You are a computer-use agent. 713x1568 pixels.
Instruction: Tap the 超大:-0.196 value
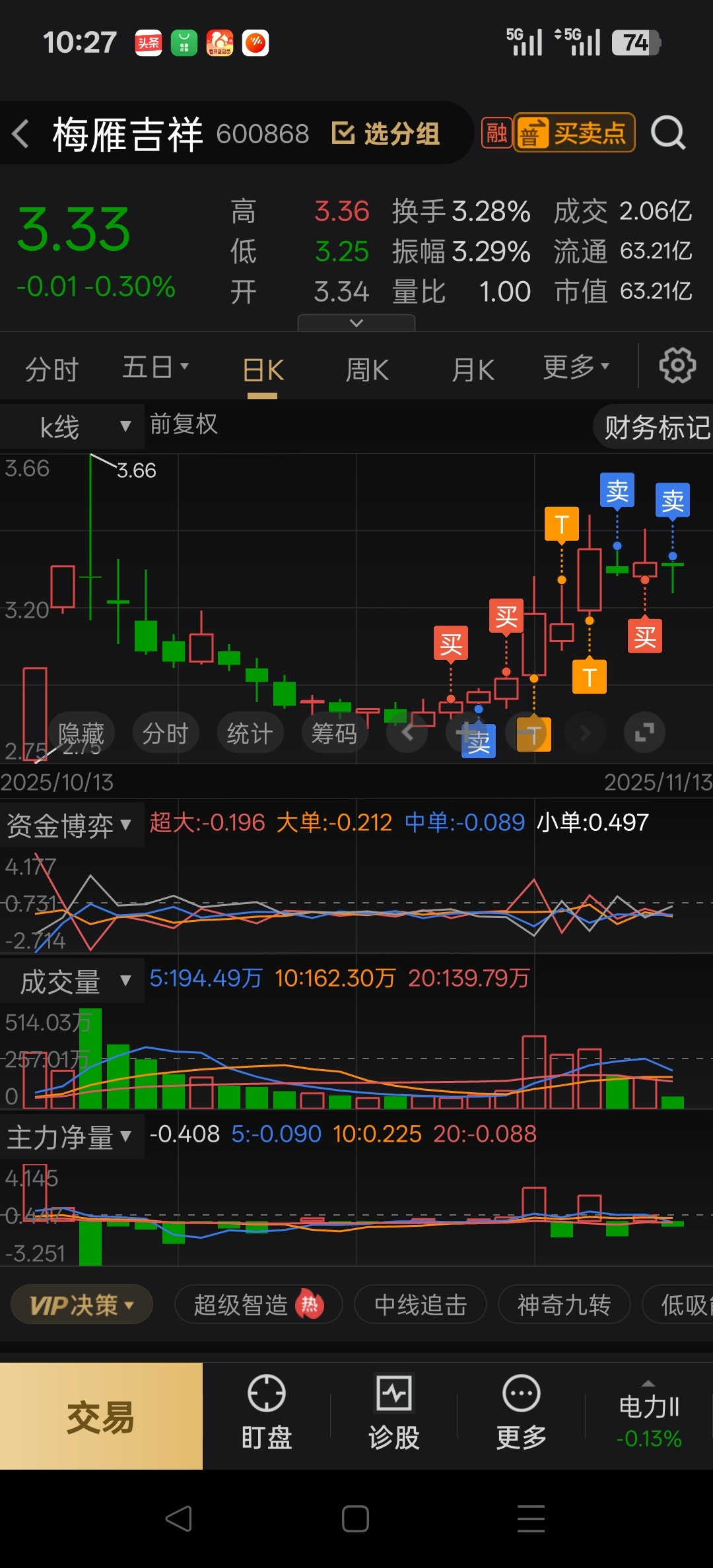coord(207,822)
